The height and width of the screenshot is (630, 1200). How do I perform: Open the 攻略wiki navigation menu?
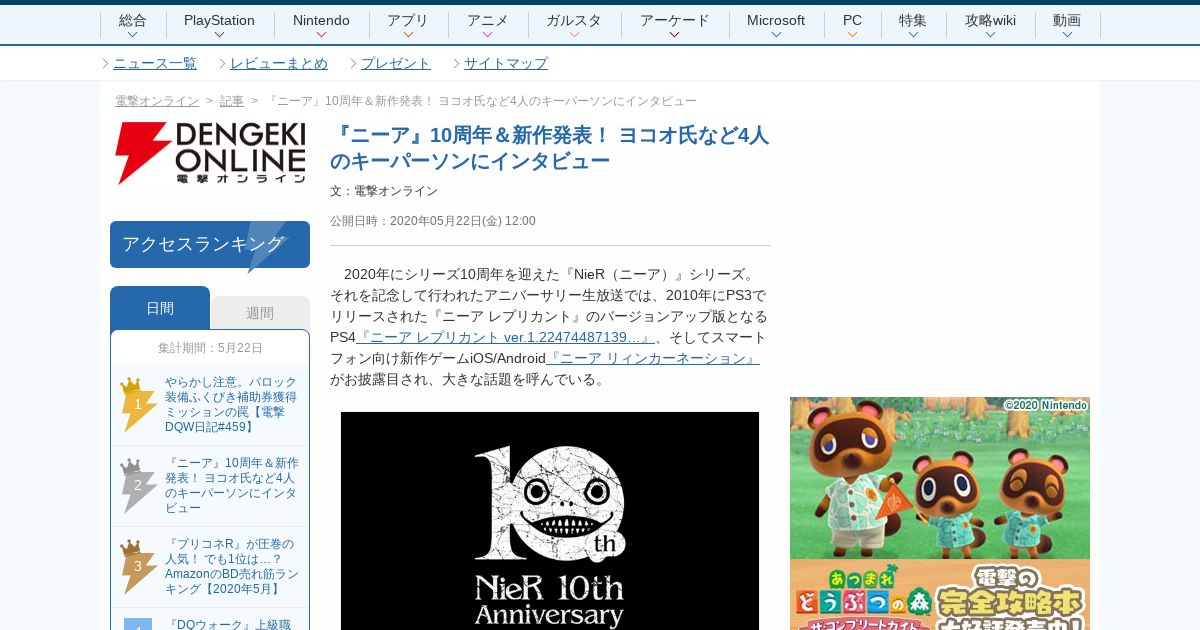click(990, 21)
